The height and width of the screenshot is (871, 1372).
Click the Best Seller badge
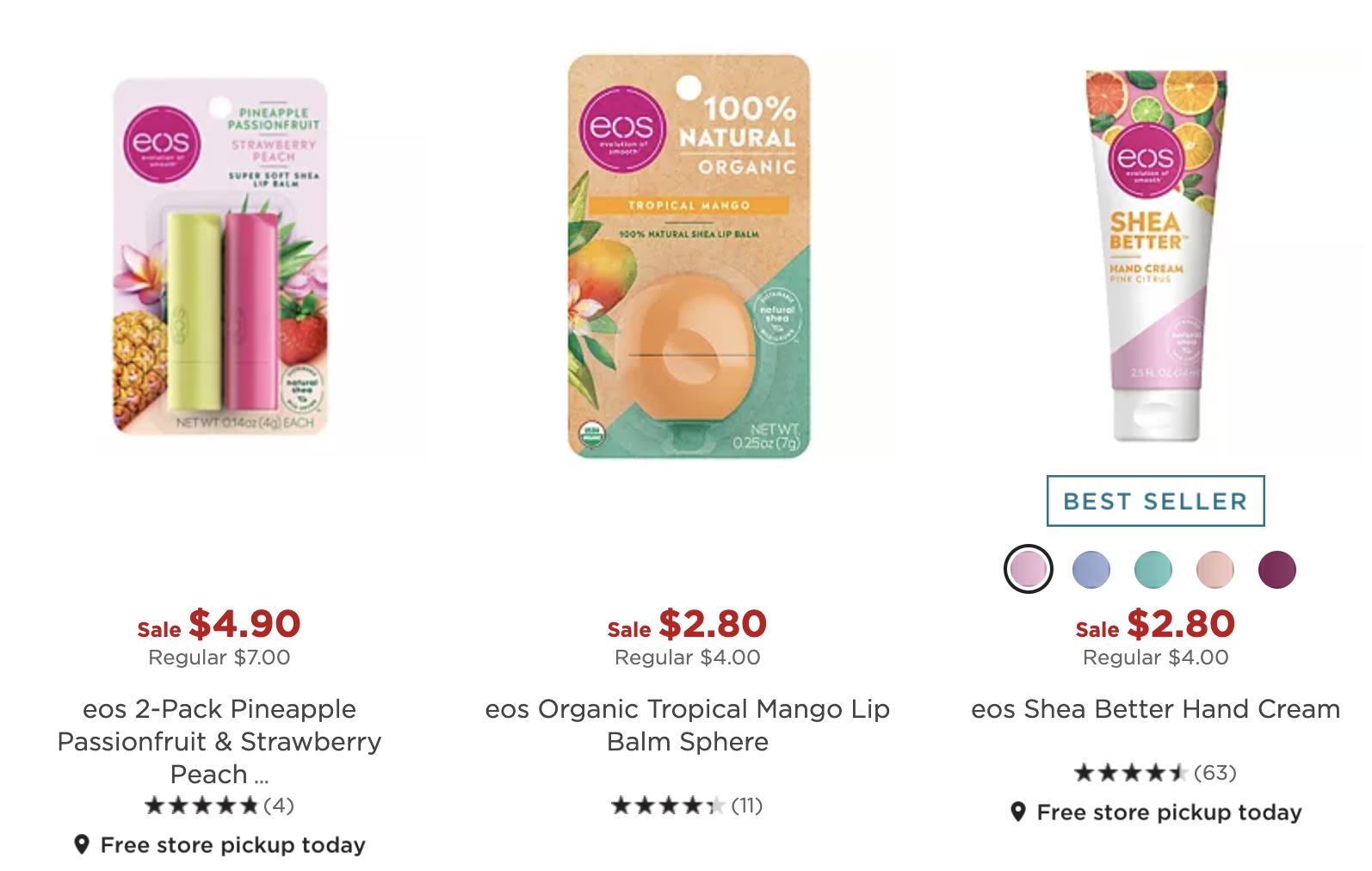pyautogui.click(x=1156, y=501)
